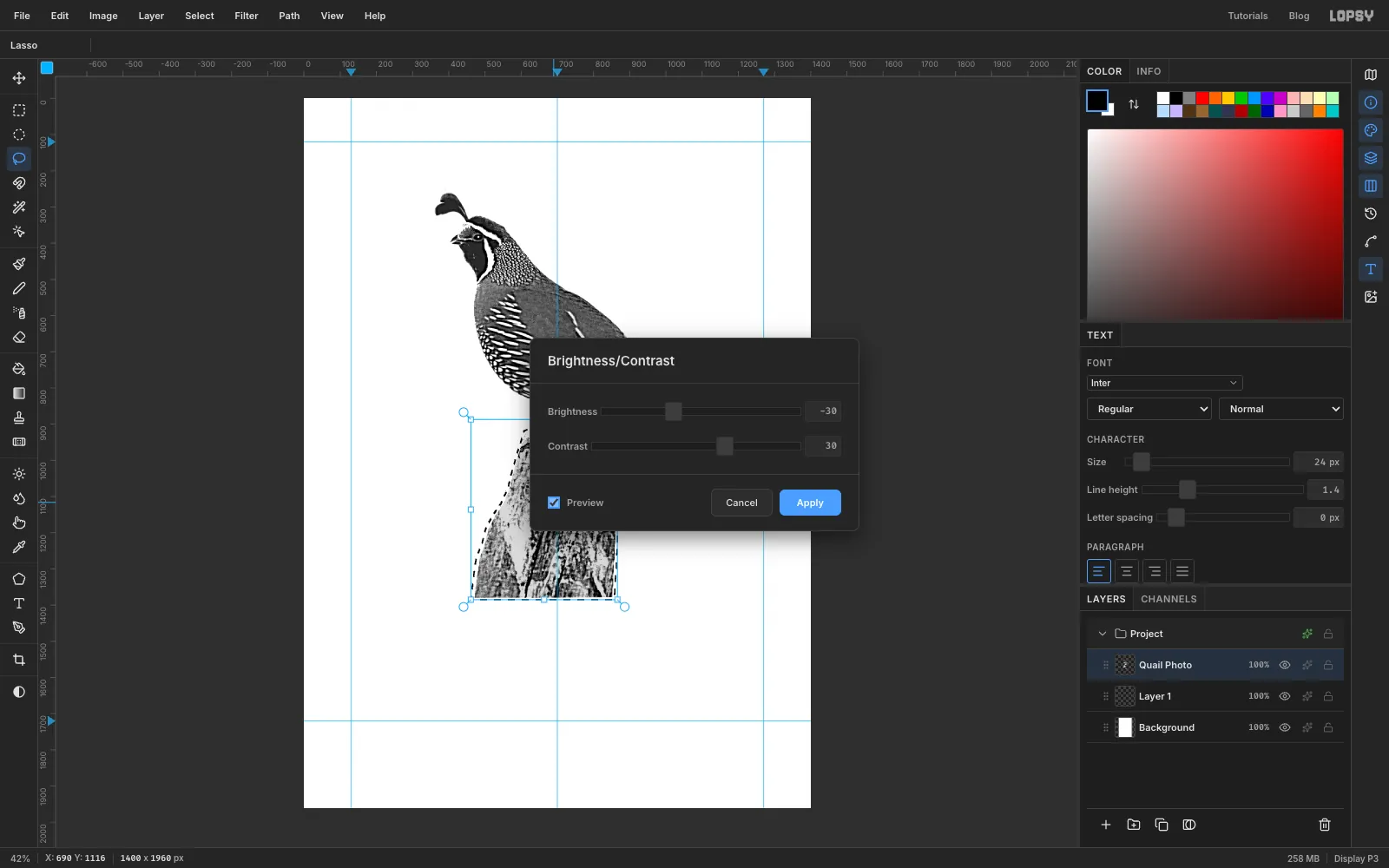This screenshot has width=1389, height=868.
Task: Select the Move tool
Action: click(x=18, y=78)
